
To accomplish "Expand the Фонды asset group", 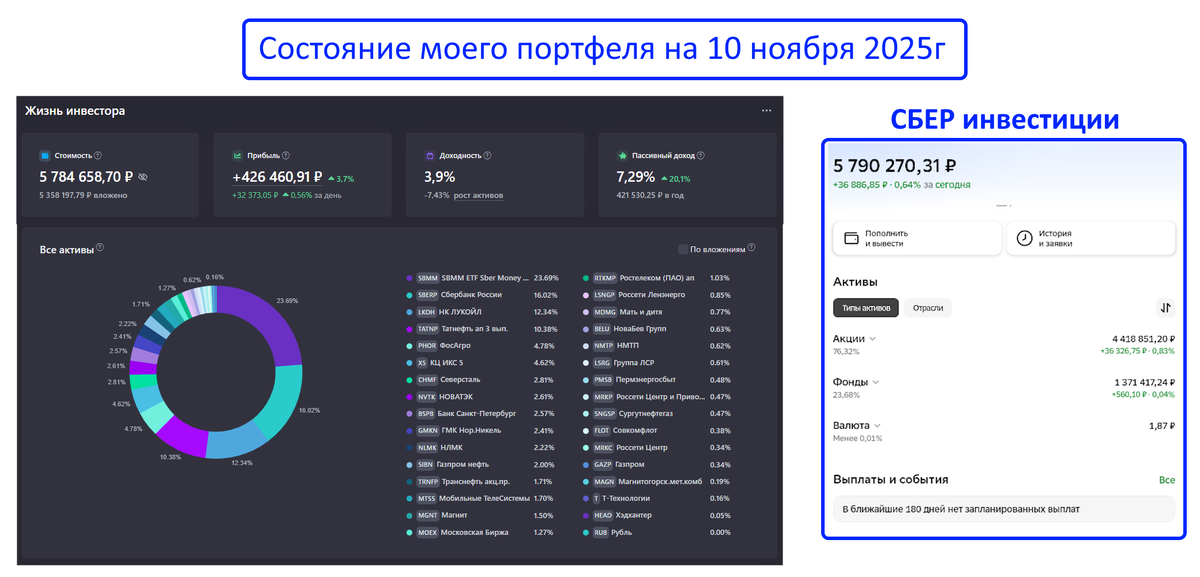I will click(x=876, y=382).
